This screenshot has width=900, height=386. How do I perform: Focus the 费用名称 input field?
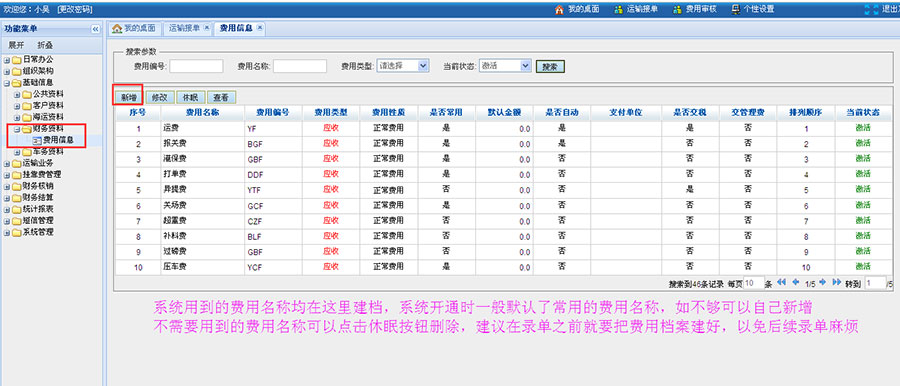300,66
